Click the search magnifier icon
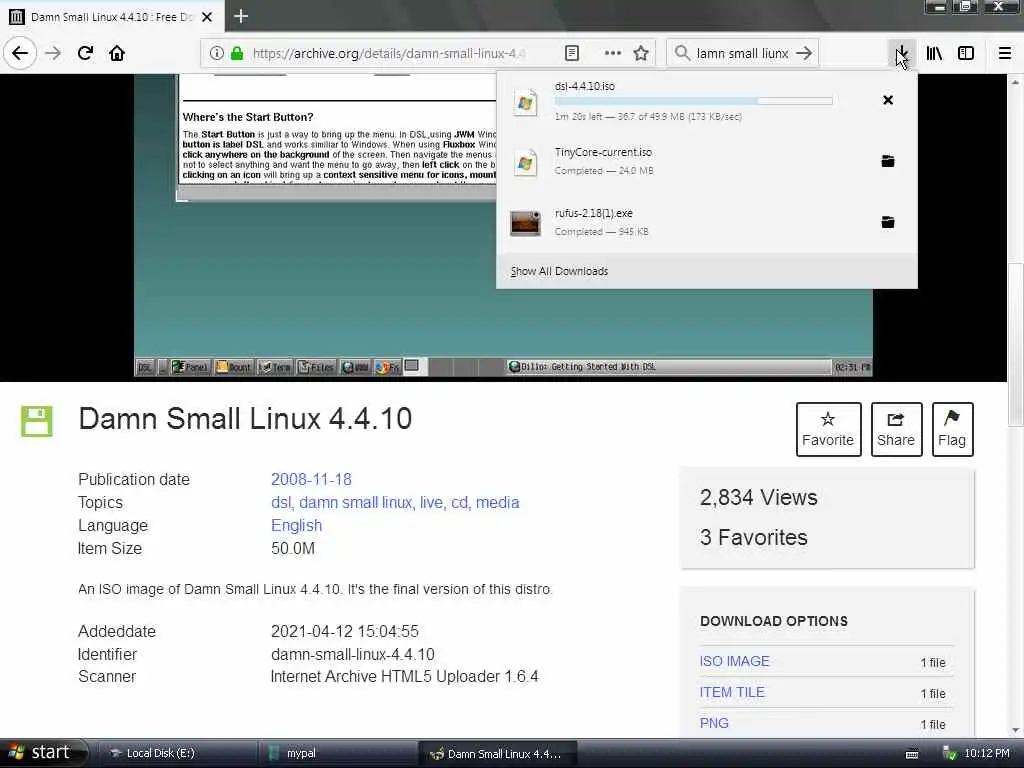Viewport: 1024px width, 768px height. 682,53
